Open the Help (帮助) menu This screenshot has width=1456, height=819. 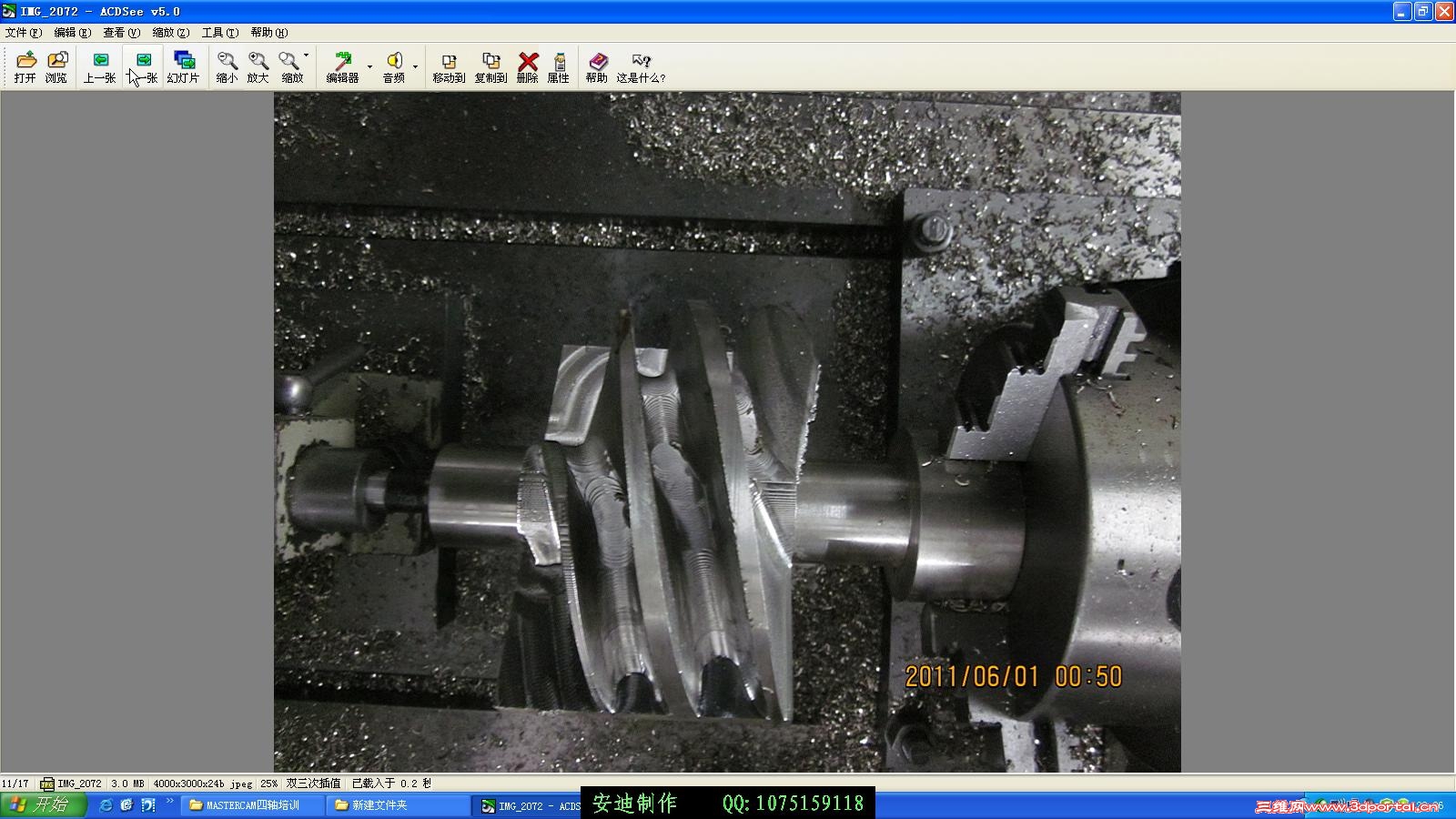pos(268,33)
